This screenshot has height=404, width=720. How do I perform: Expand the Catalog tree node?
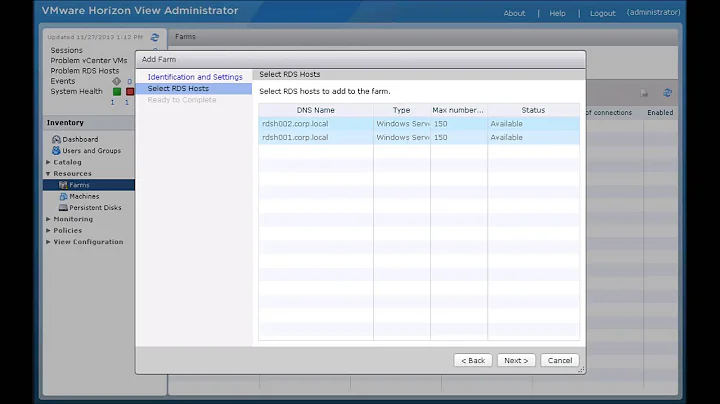pyautogui.click(x=48, y=162)
